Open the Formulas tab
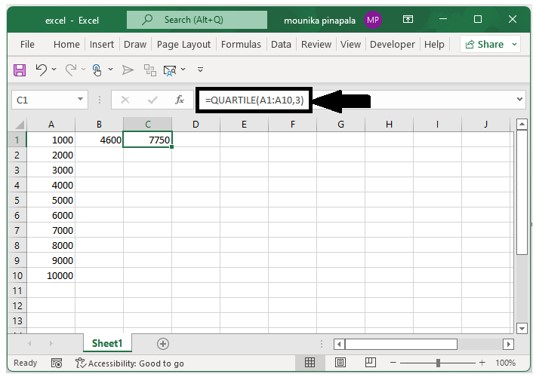The width and height of the screenshot is (534, 376). [241, 44]
